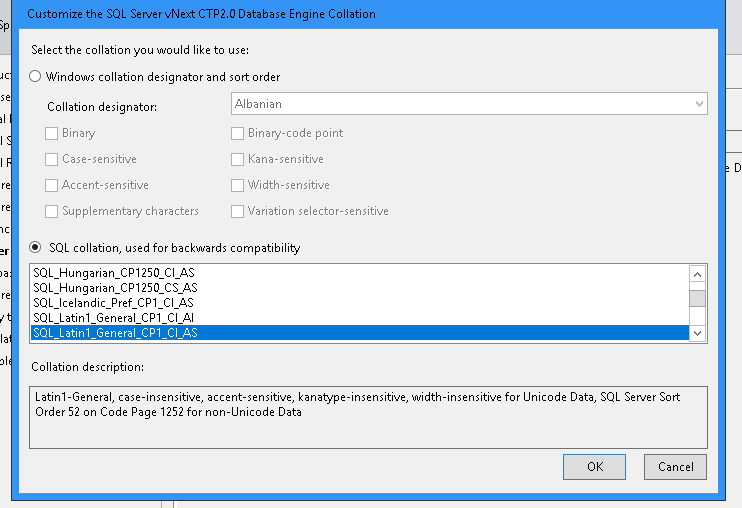Select highlighted SQL_Latin1_General_CP1_CI_AS row

[x=360, y=333]
